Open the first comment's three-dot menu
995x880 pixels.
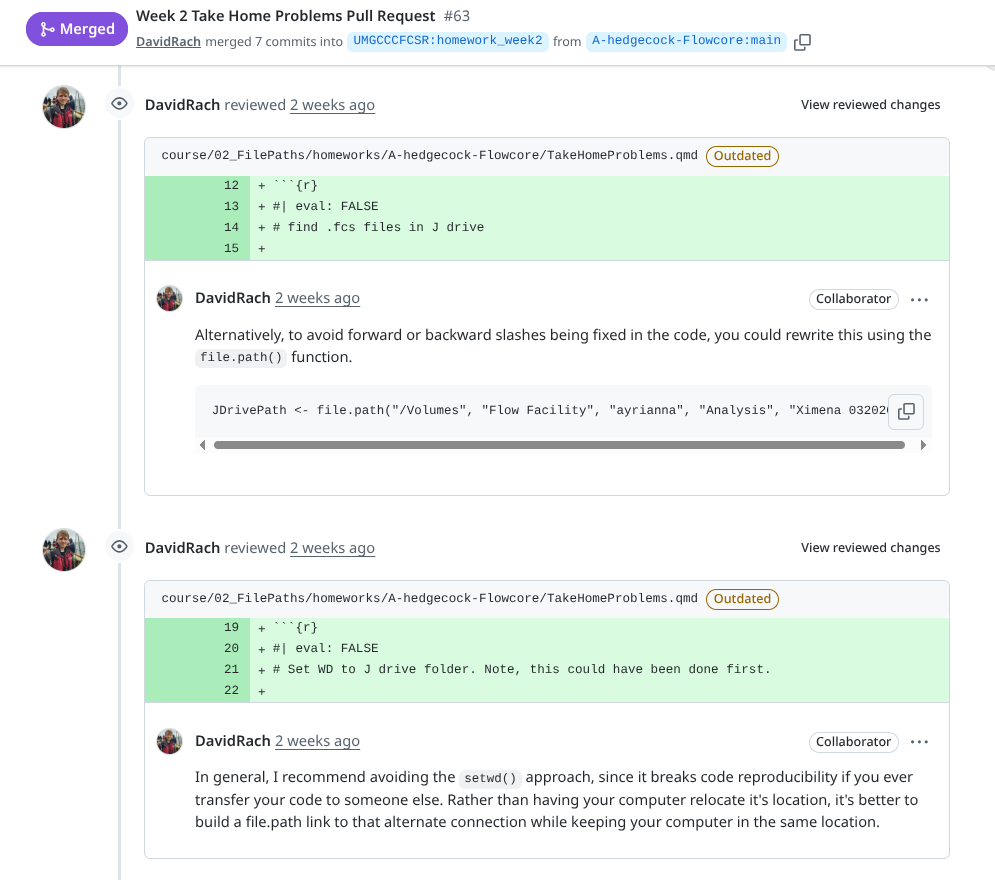pyautogui.click(x=920, y=299)
